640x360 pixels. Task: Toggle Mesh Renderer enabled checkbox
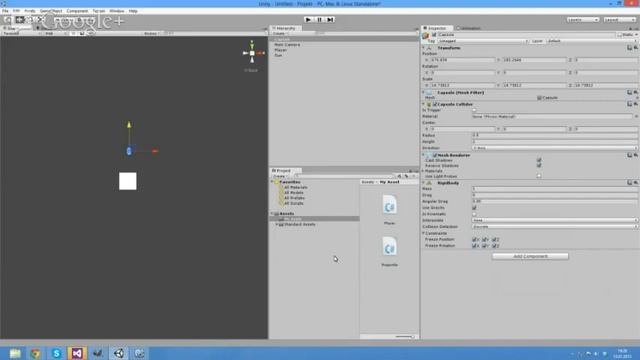pyautogui.click(x=435, y=156)
